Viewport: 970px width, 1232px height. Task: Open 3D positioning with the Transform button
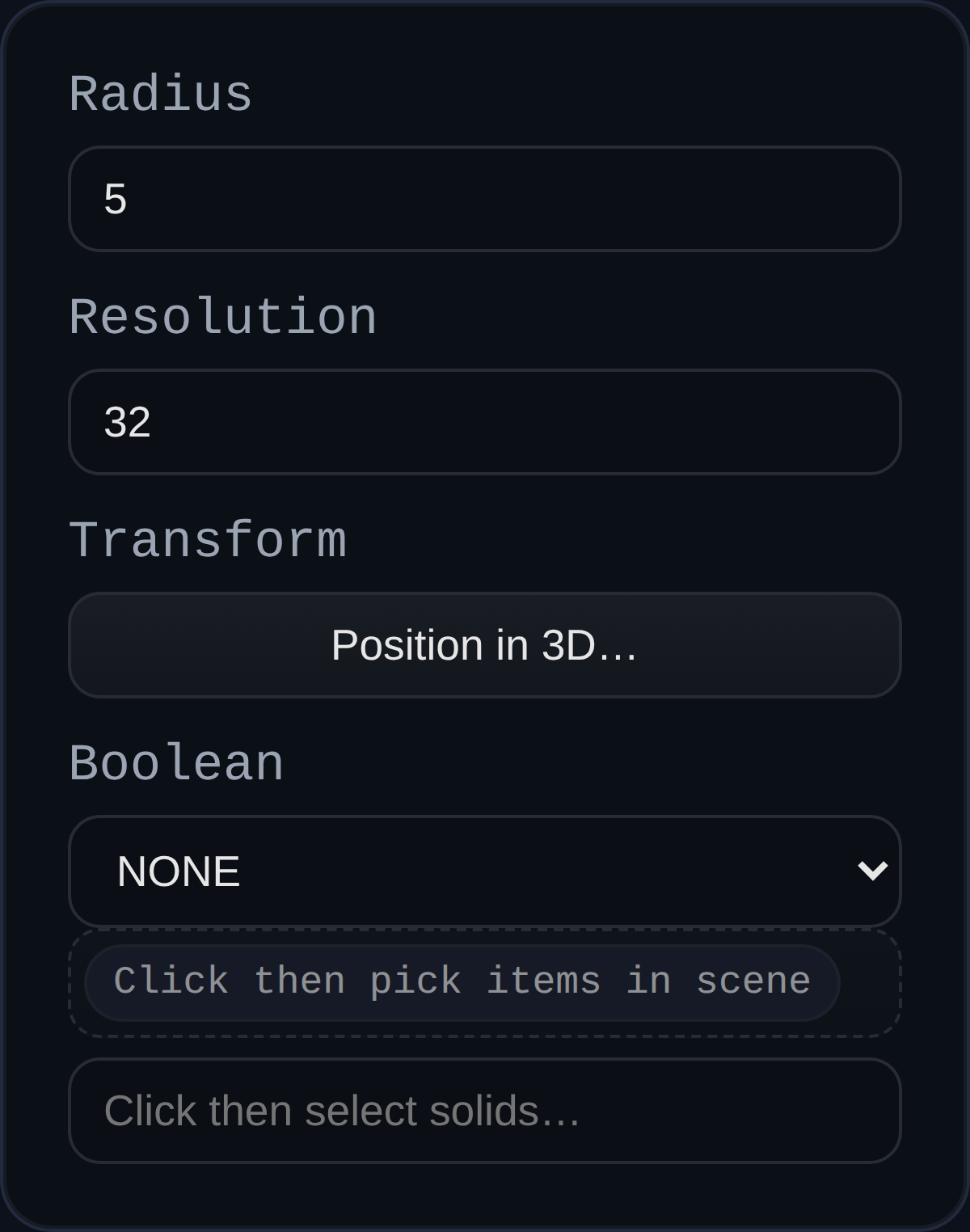coord(485,645)
